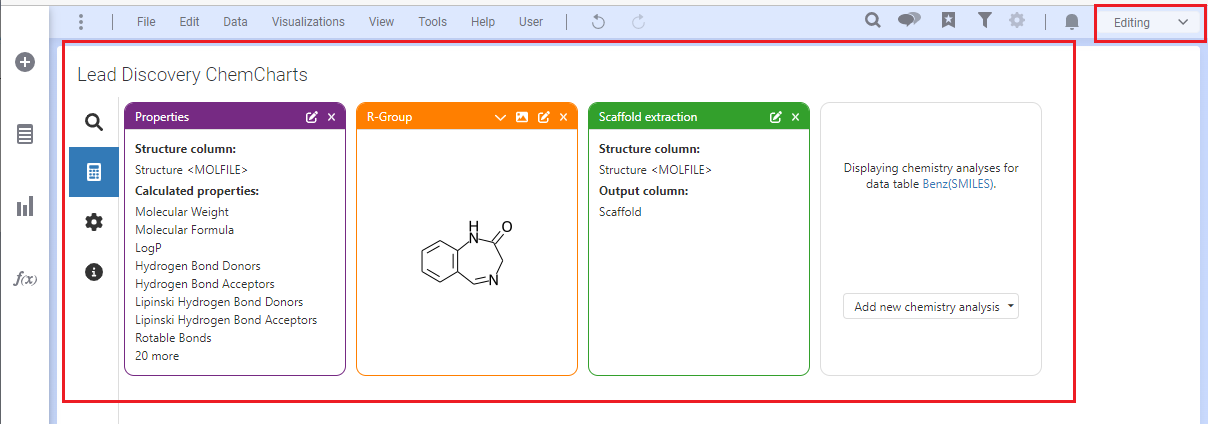Open the User menu
The image size is (1212, 424).
pos(531,21)
